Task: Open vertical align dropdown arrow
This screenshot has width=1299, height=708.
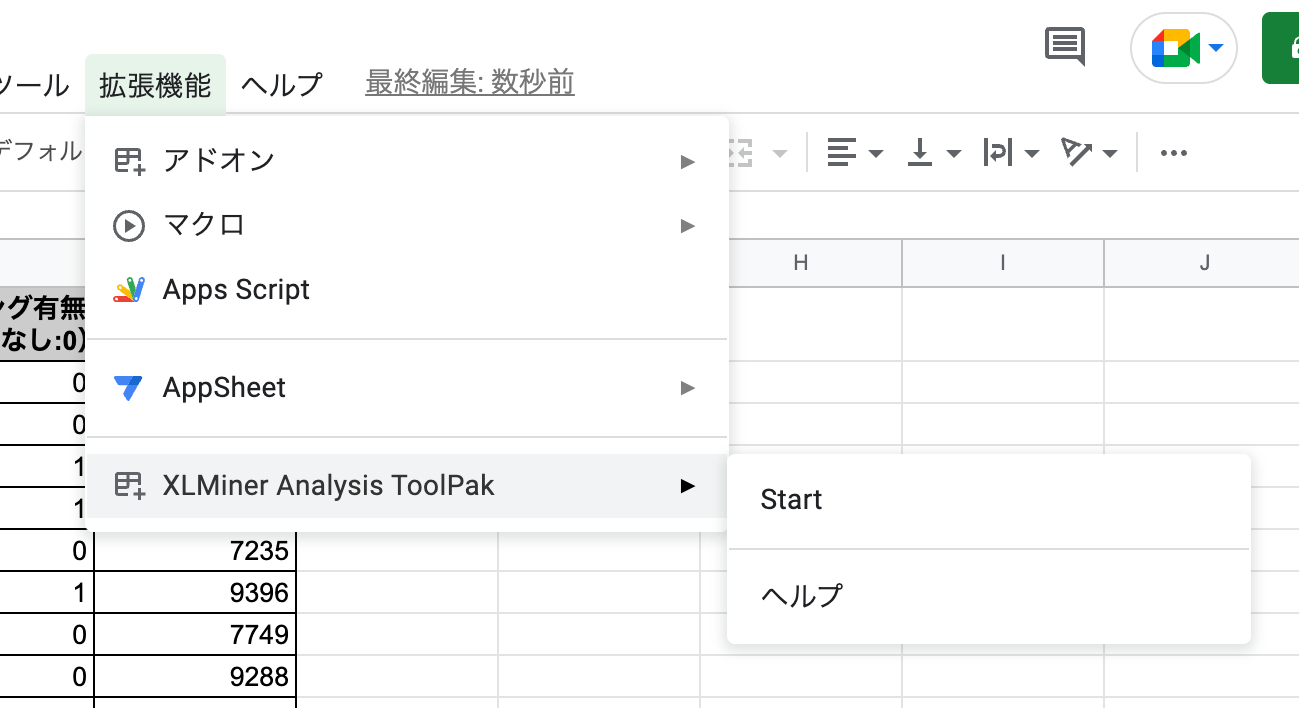Action: (953, 154)
